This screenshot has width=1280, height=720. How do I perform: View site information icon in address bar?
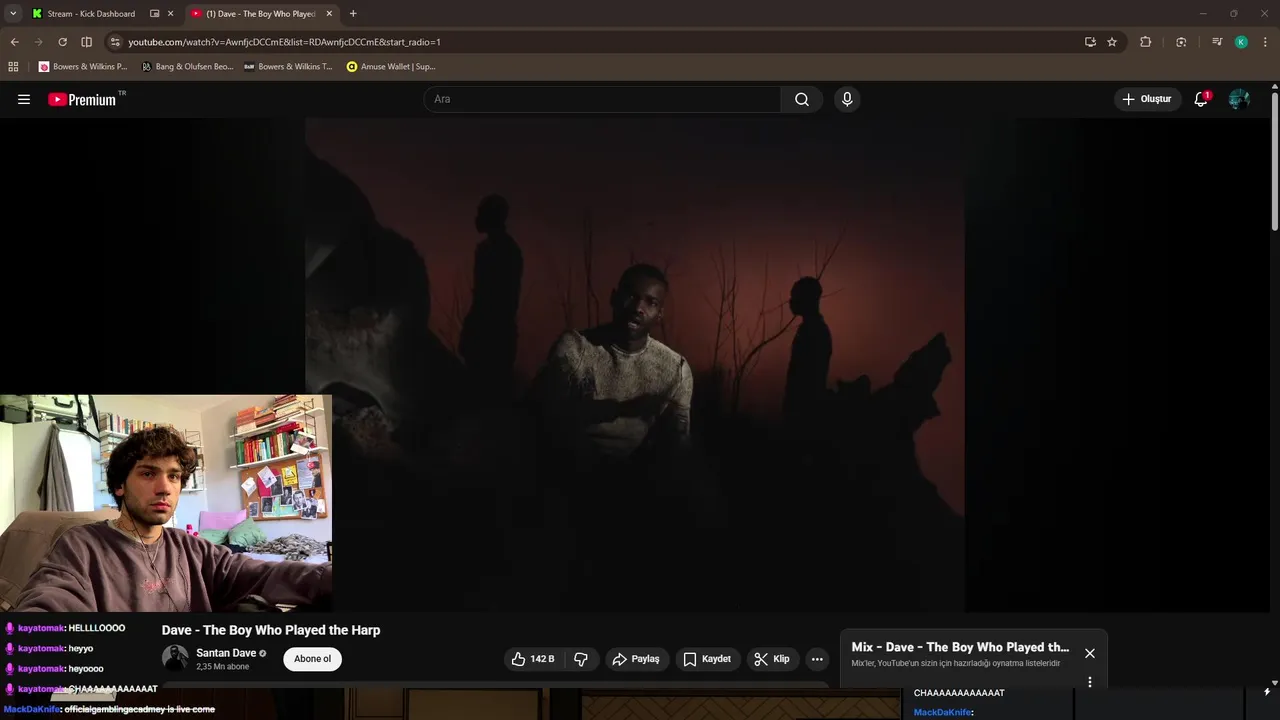pos(115,42)
